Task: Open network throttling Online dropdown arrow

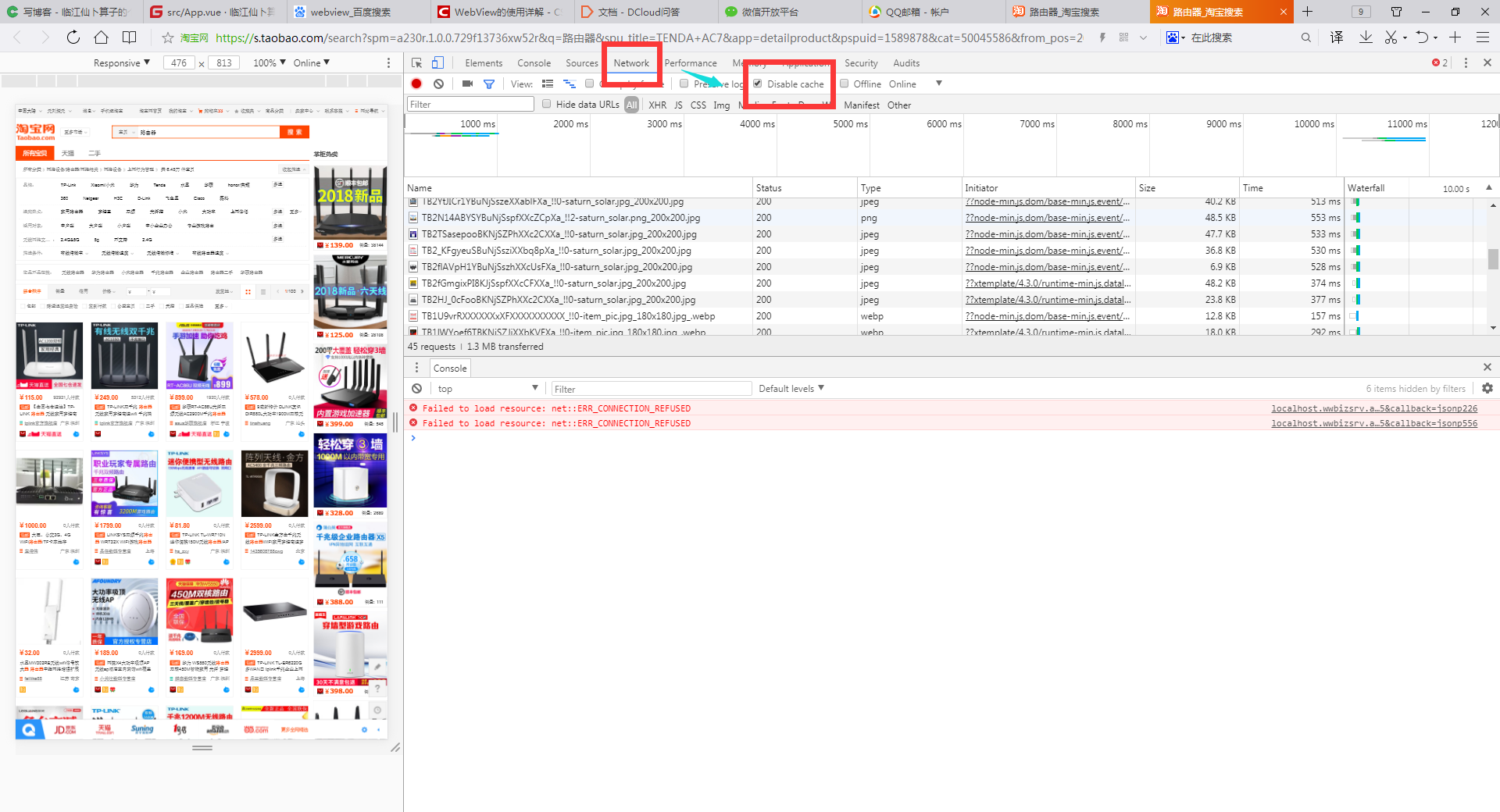Action: pyautogui.click(x=939, y=84)
